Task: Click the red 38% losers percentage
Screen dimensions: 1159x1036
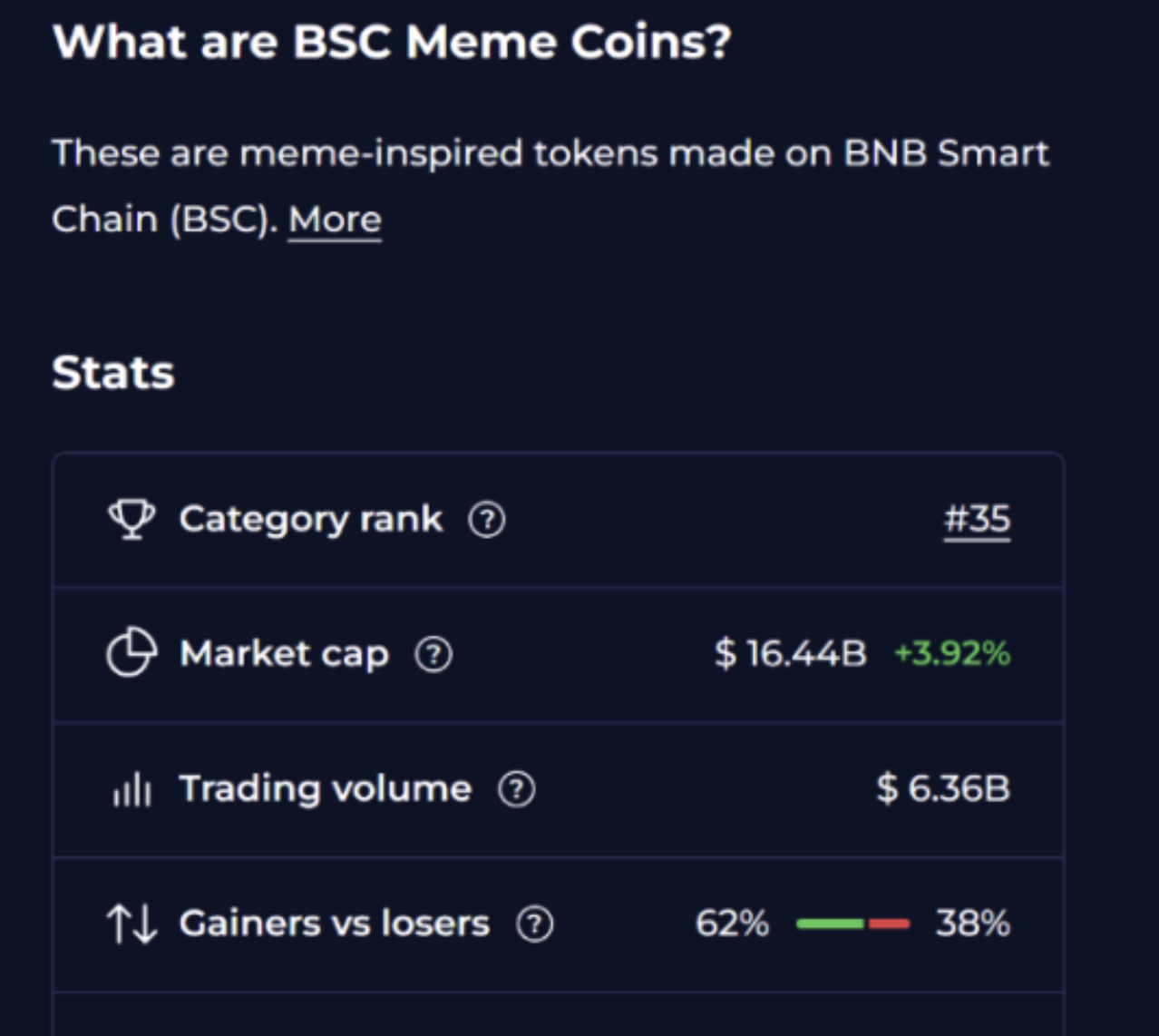Action: (973, 923)
